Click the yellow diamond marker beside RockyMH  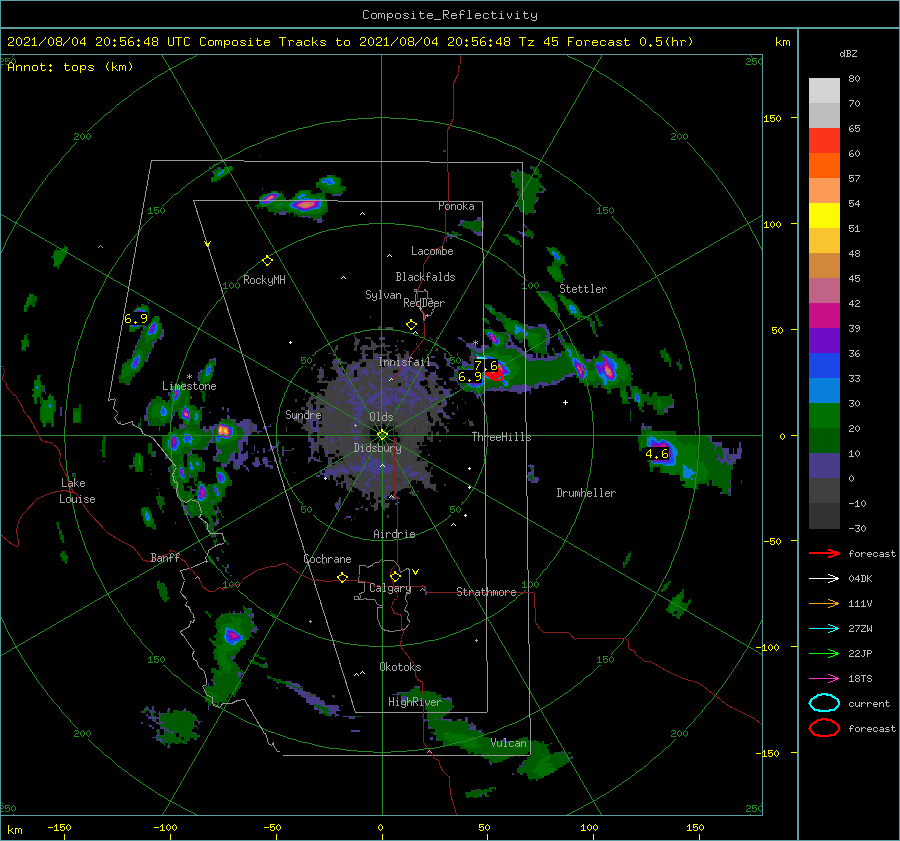267,261
